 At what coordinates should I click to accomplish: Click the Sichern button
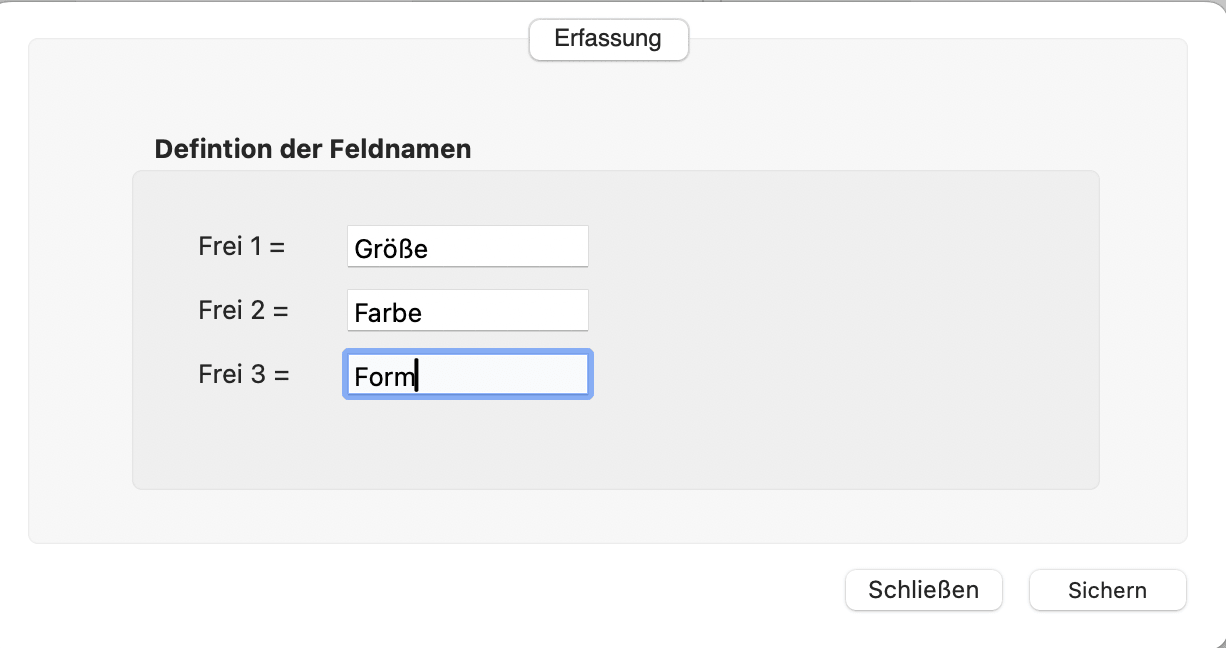click(1107, 590)
